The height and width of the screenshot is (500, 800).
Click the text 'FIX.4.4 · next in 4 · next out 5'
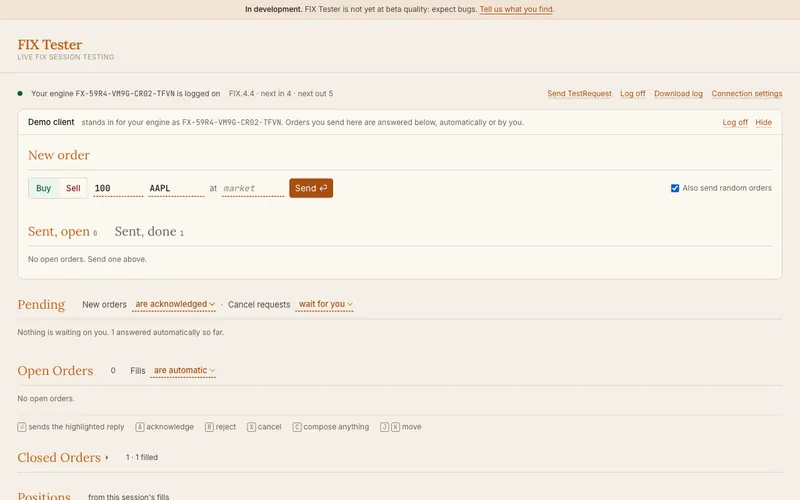(281, 93)
